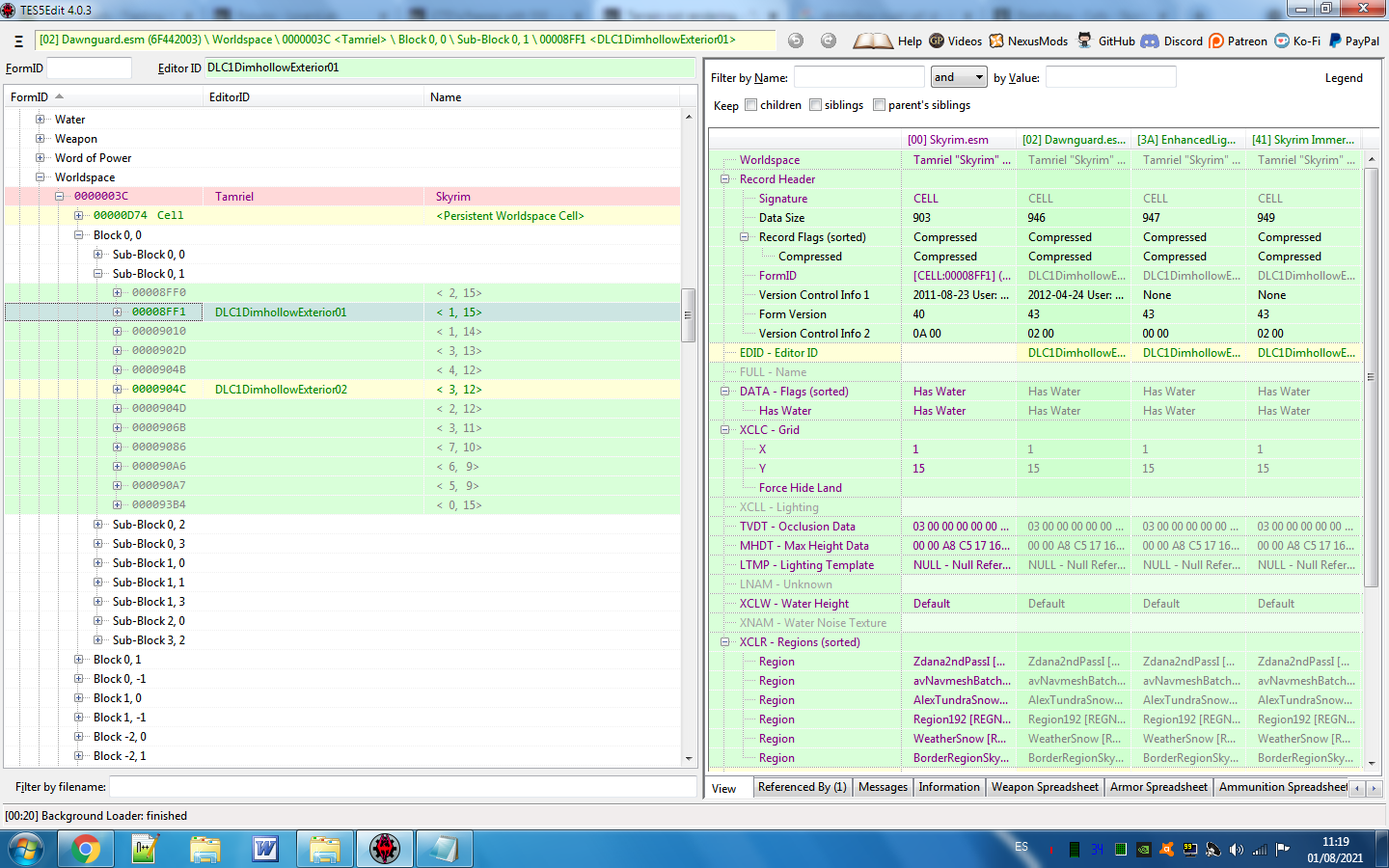Go forward with the navigation arrow
This screenshot has height=868, width=1389.
(x=829, y=41)
